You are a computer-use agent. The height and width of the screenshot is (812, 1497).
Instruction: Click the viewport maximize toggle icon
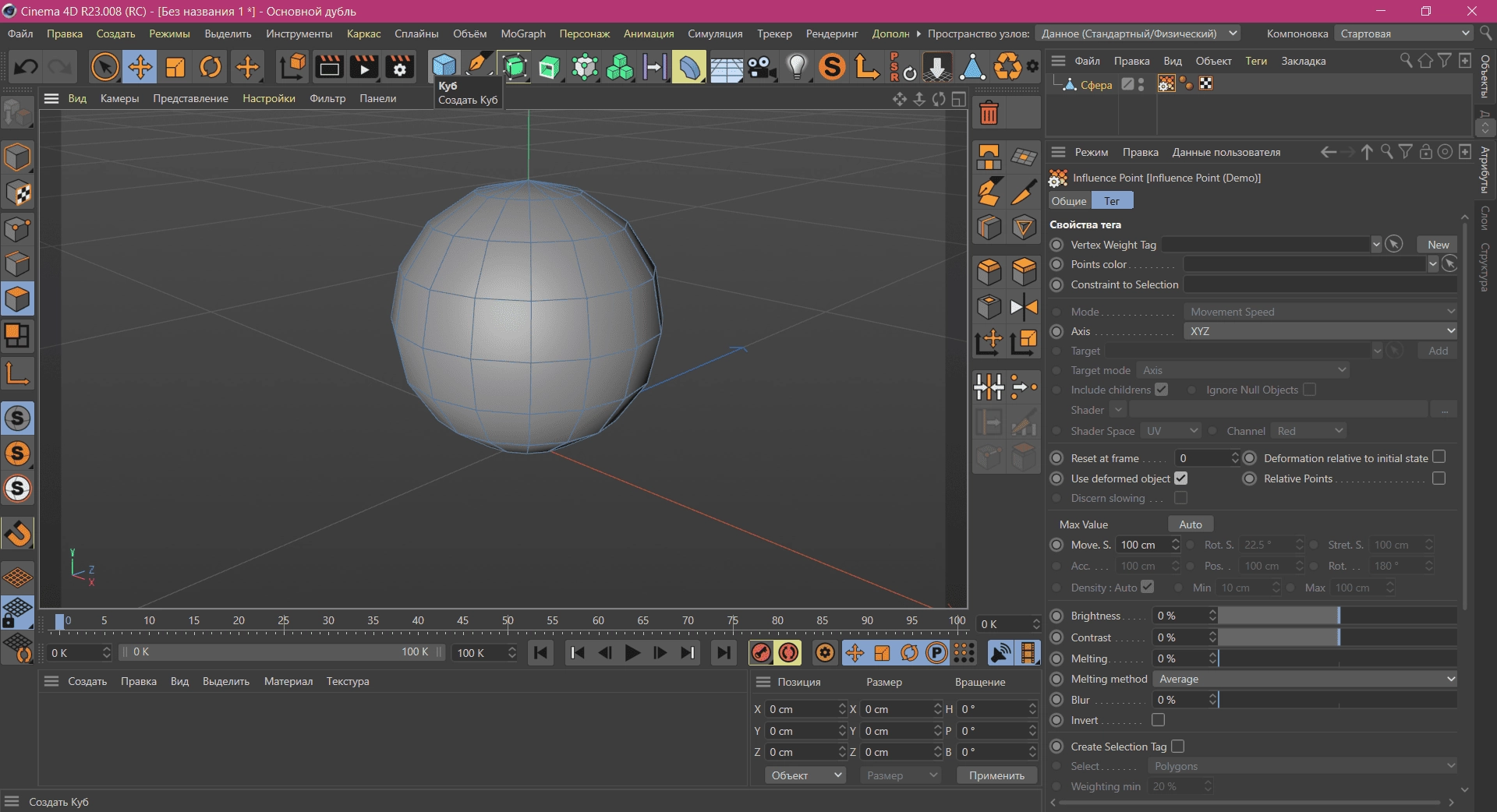coord(959,99)
